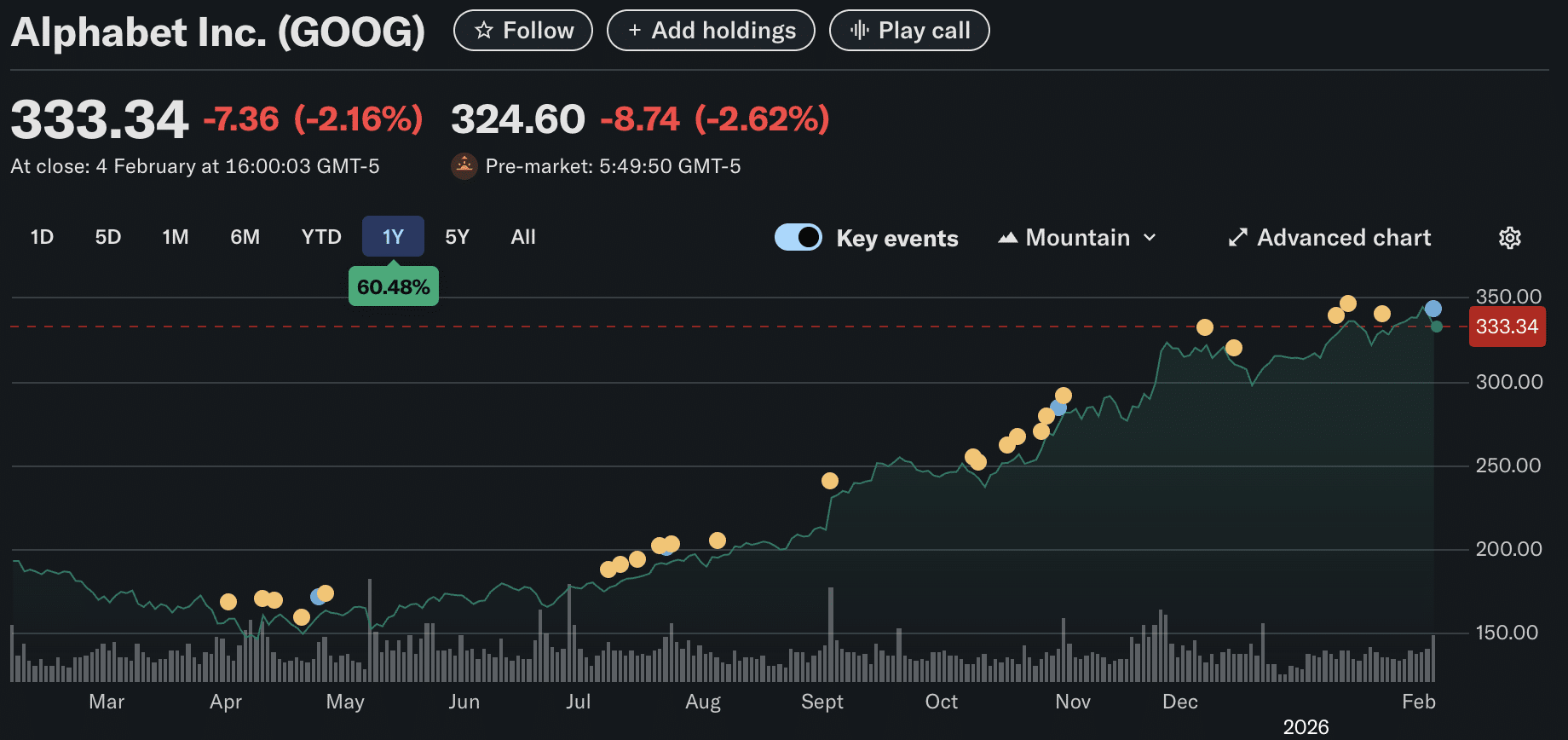Choose the YTD range

point(321,237)
